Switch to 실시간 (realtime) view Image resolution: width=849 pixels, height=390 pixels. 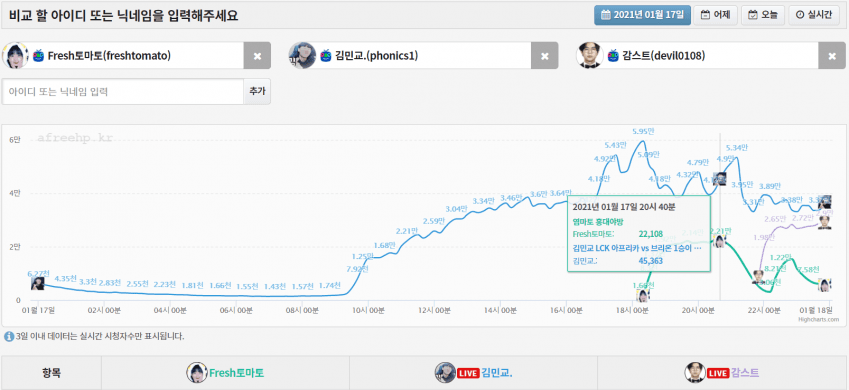coord(814,15)
